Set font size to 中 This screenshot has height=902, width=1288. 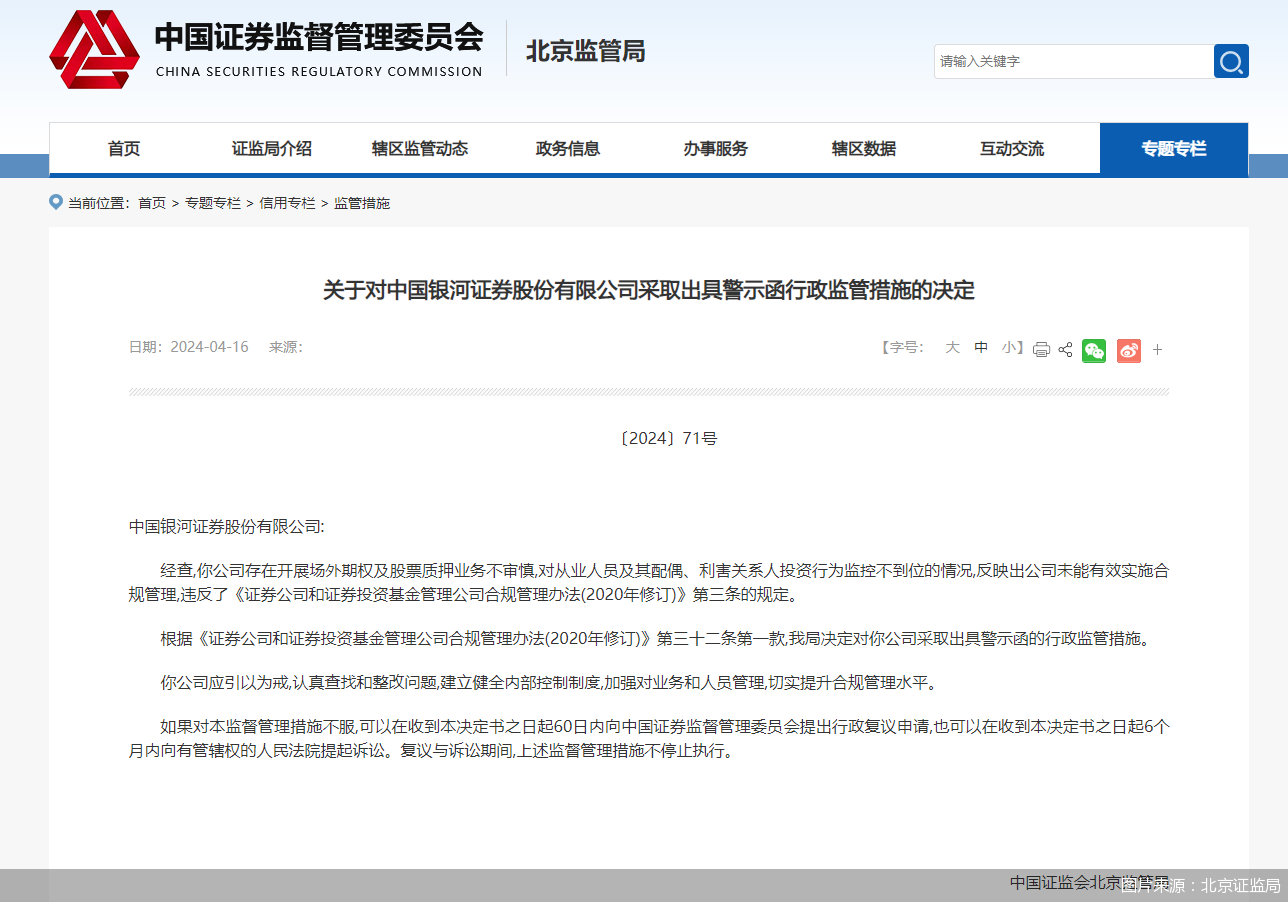(980, 347)
